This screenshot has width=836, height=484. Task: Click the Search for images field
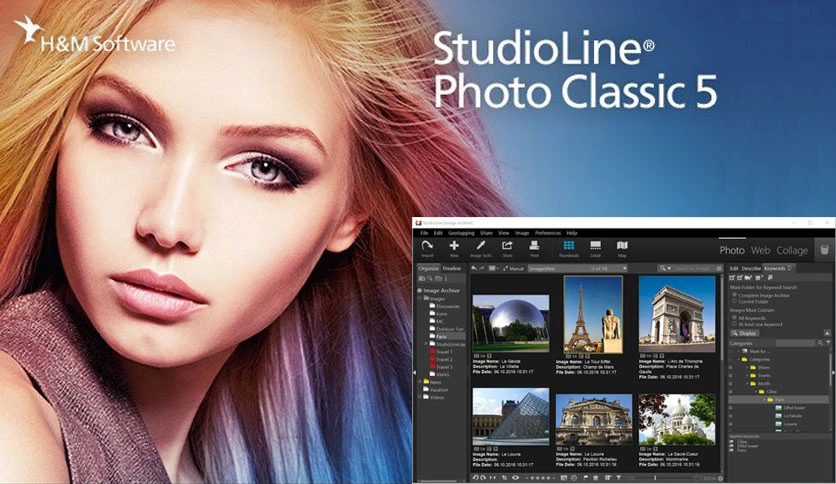pyautogui.click(x=695, y=268)
